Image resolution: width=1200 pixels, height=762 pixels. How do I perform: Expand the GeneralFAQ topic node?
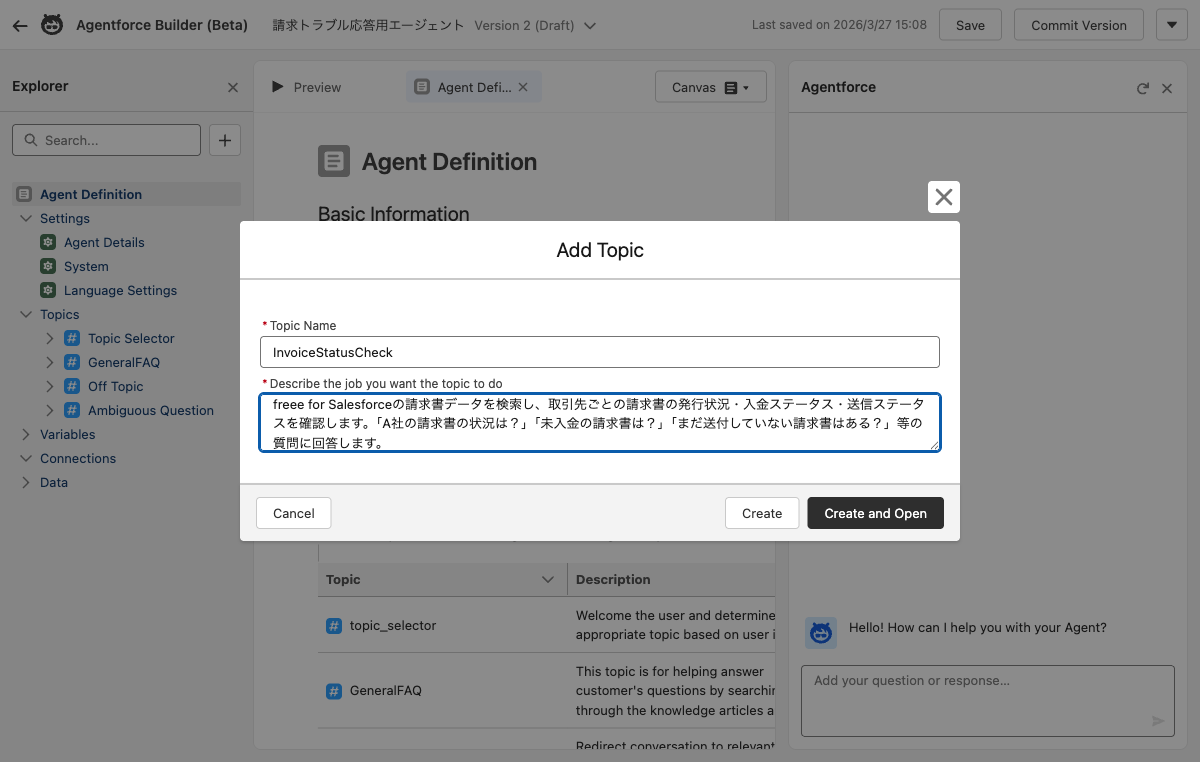click(50, 362)
